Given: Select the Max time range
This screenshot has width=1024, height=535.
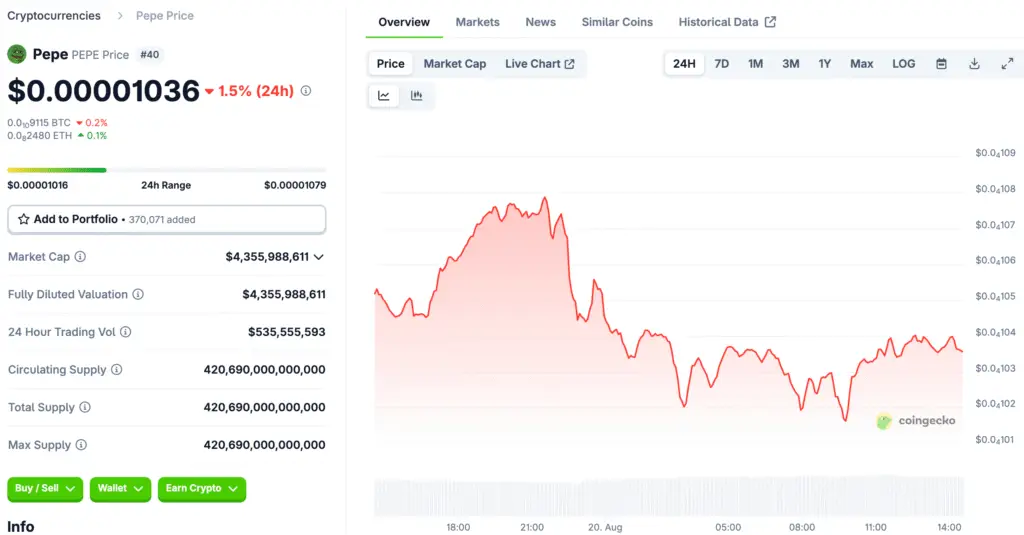Looking at the screenshot, I should click(x=861, y=64).
